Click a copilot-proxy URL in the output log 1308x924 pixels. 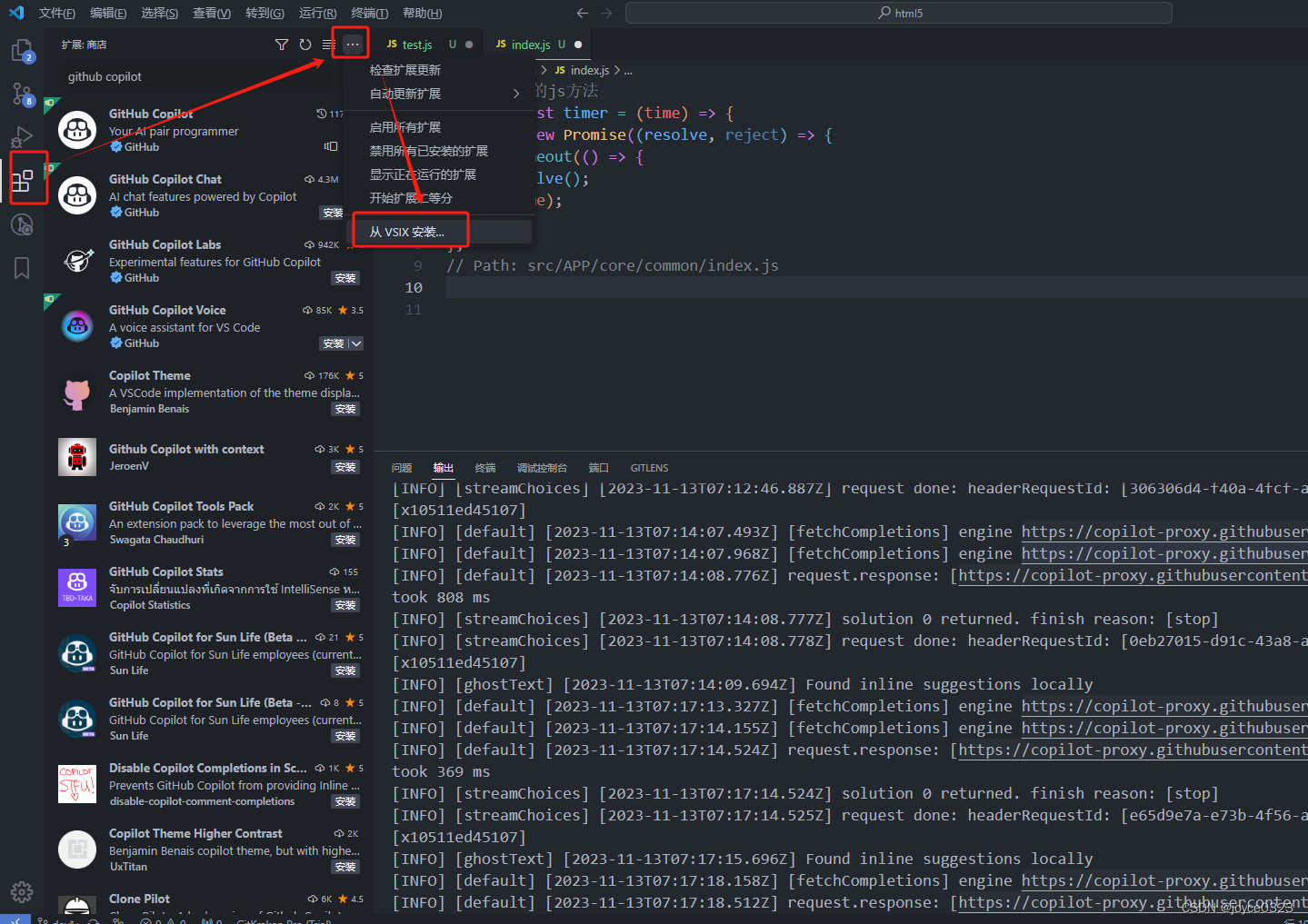(x=1163, y=532)
